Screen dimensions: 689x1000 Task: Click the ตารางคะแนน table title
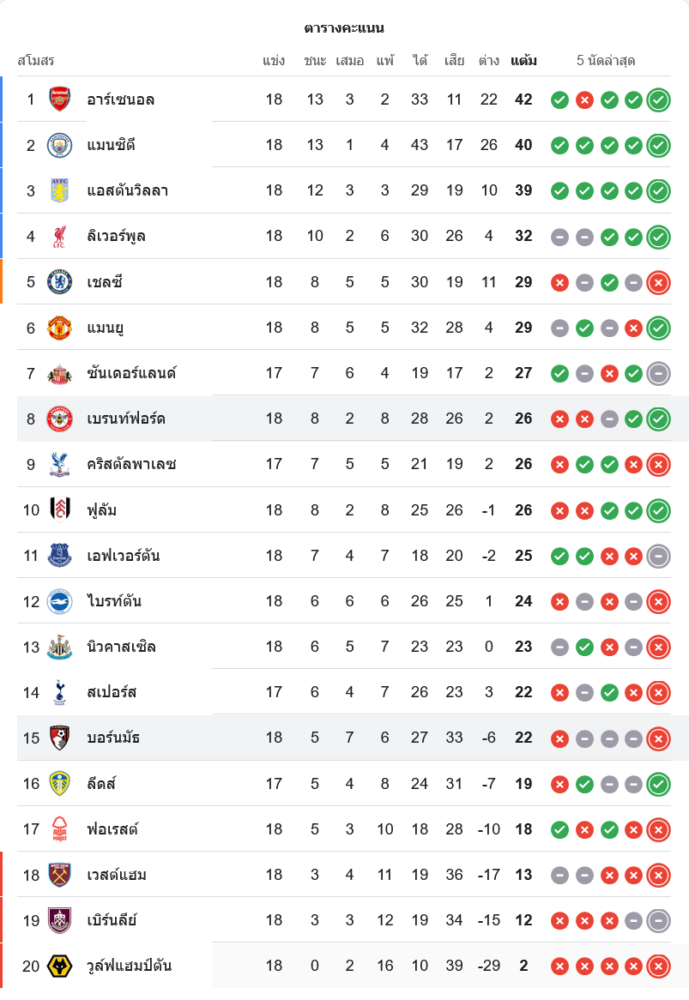344,28
